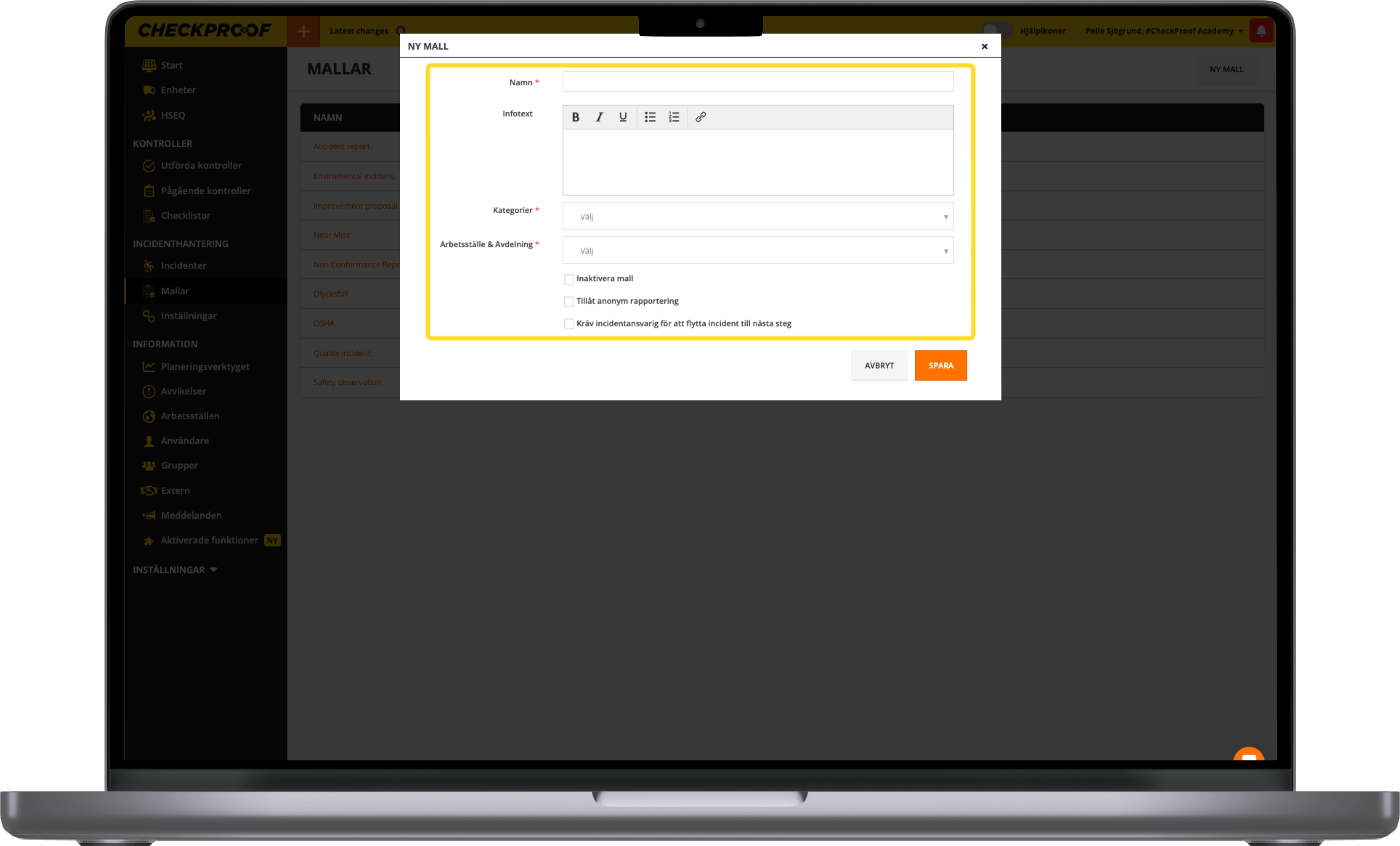This screenshot has height=846, width=1400.
Task: Click the orange plus icon in header
Action: tap(303, 31)
